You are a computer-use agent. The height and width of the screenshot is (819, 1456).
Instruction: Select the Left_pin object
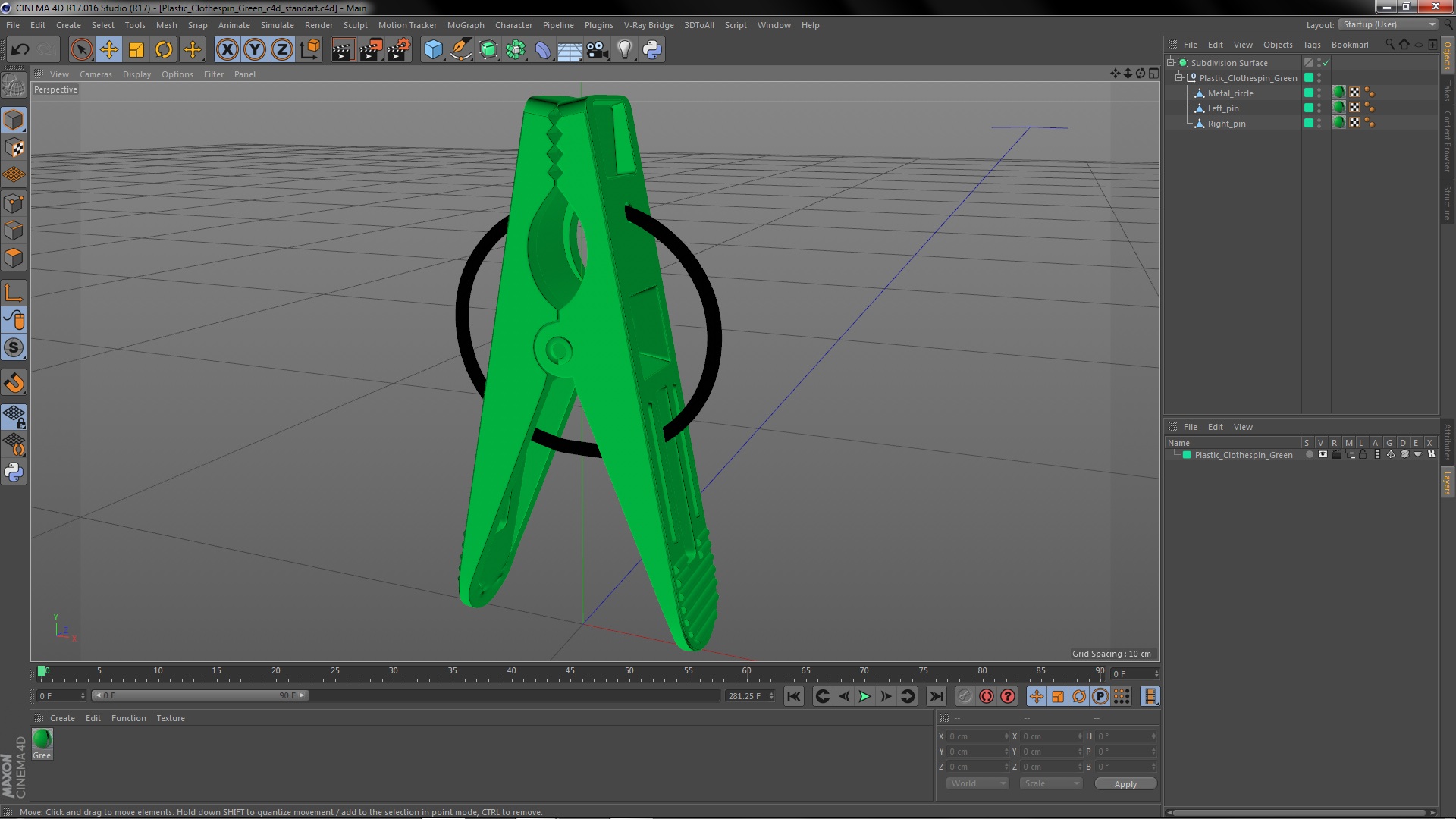pos(1222,108)
